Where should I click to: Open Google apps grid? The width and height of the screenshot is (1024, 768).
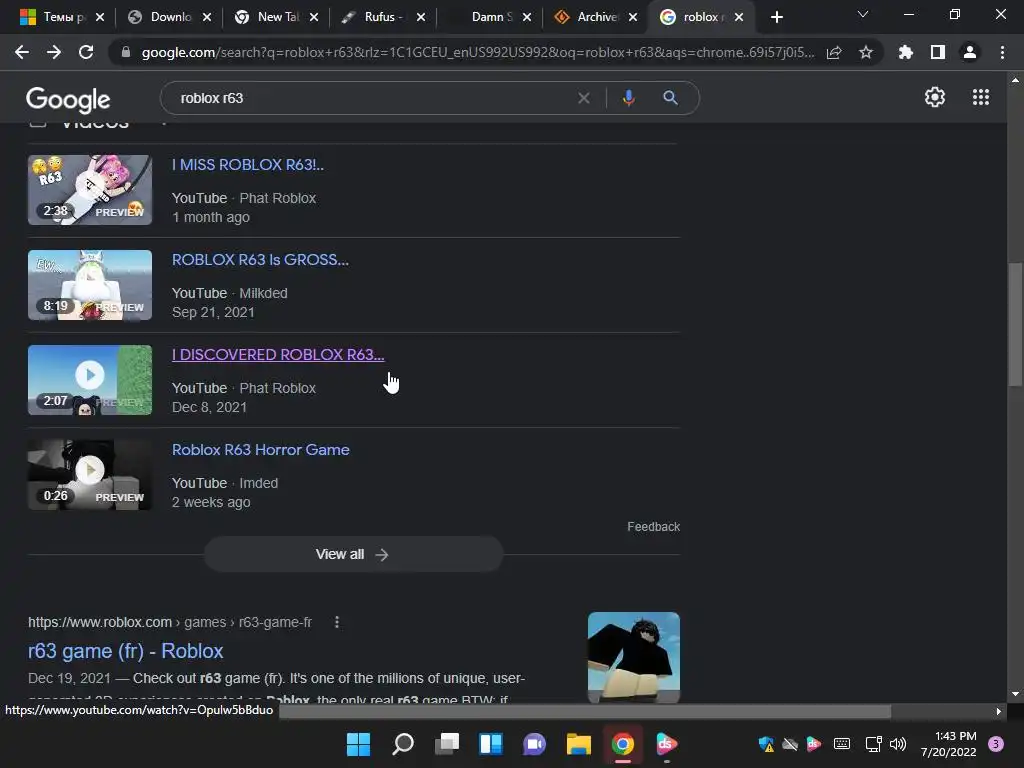[x=981, y=97]
